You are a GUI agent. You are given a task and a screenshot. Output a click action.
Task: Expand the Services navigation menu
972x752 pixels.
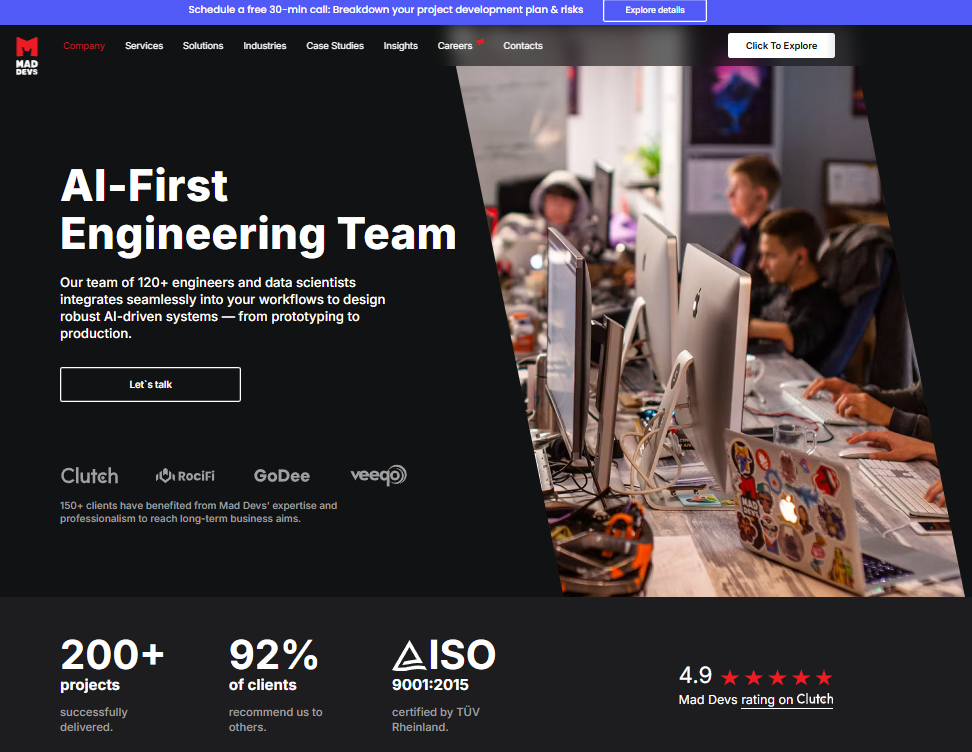click(x=144, y=46)
